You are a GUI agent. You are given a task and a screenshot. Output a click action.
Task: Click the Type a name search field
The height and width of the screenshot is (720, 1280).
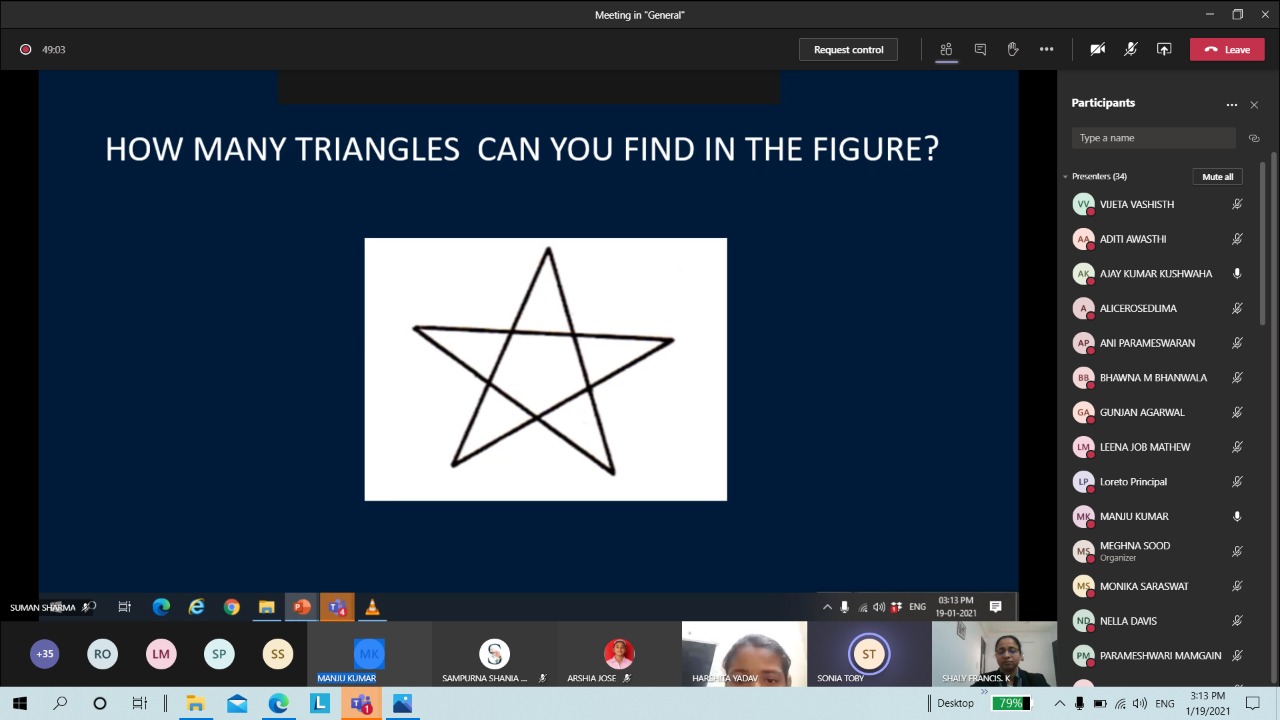tap(1153, 138)
